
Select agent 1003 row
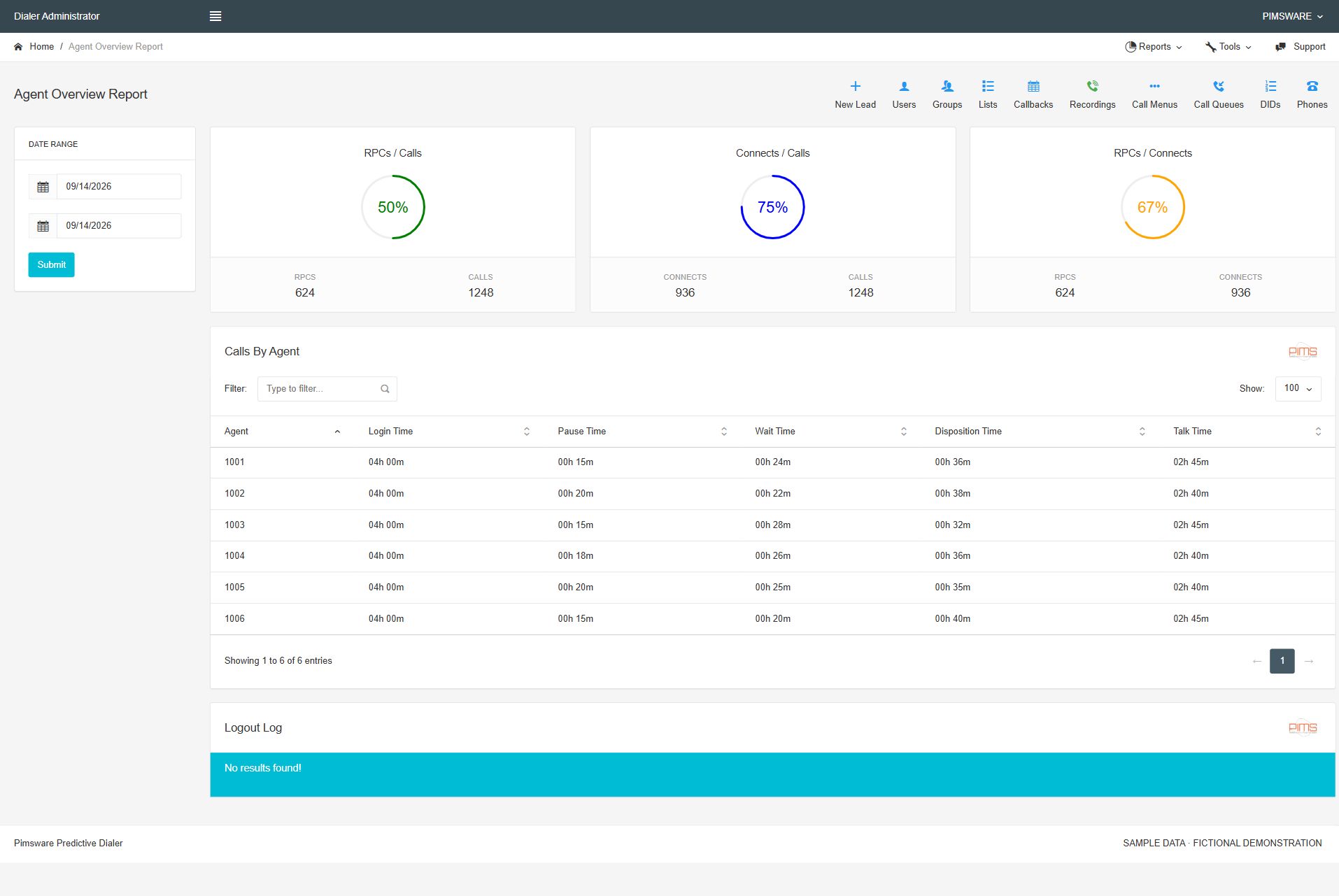(772, 525)
